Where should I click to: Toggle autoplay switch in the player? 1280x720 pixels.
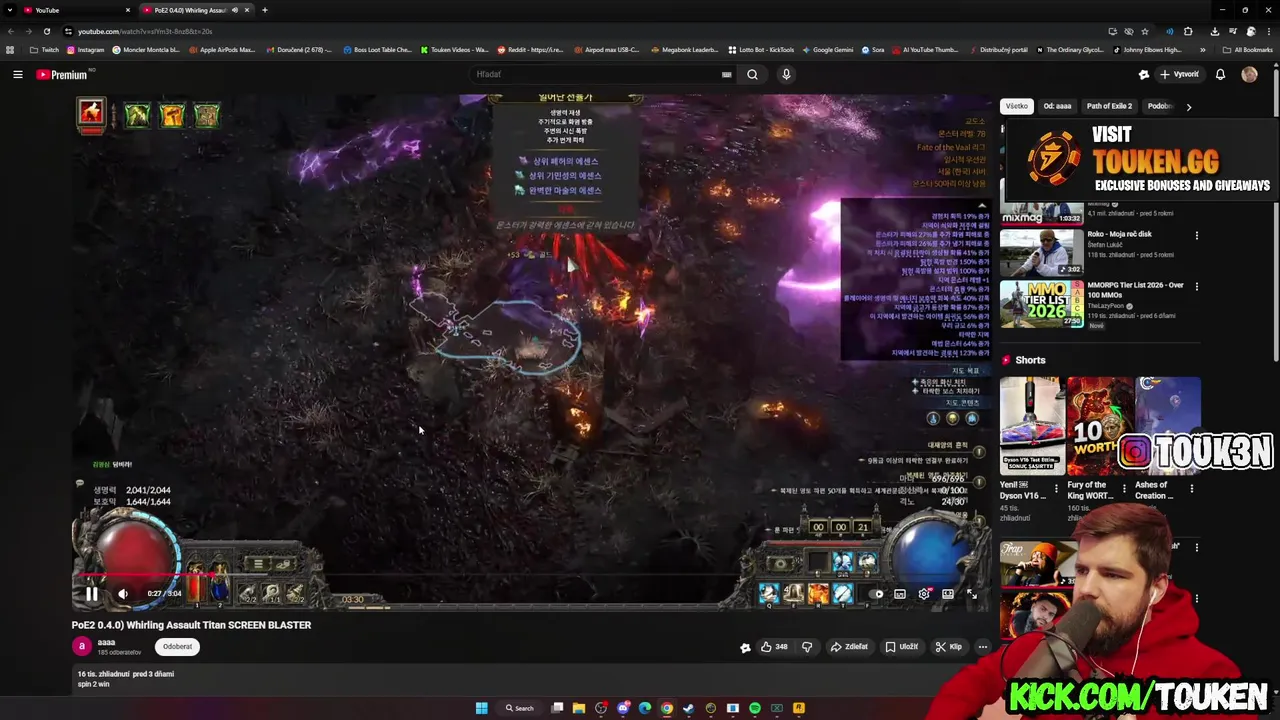point(875,594)
